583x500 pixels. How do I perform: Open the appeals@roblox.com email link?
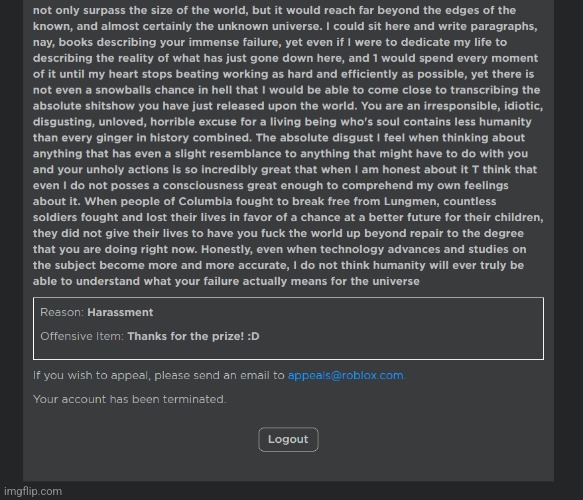click(345, 375)
